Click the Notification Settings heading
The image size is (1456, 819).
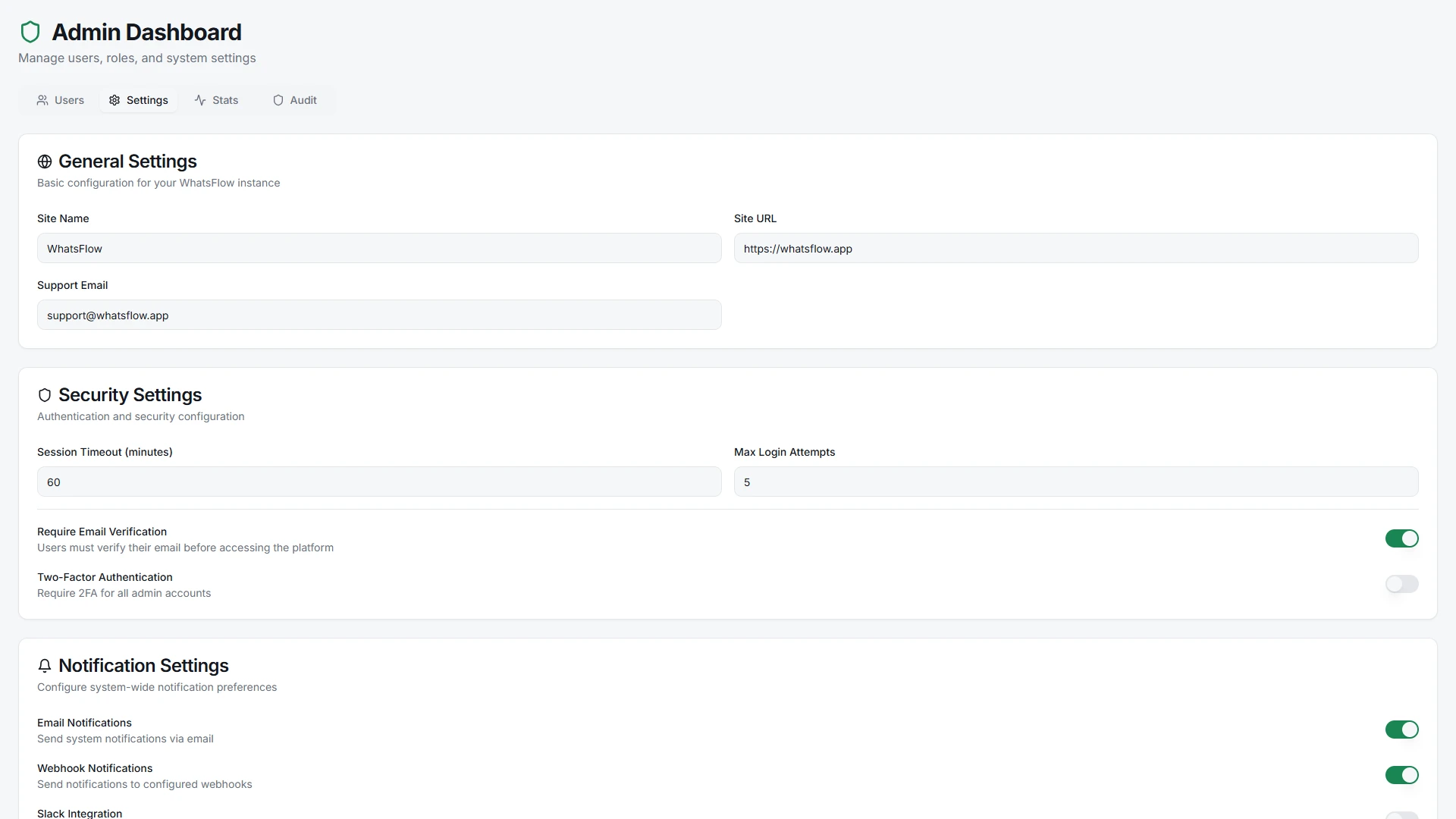pos(143,666)
